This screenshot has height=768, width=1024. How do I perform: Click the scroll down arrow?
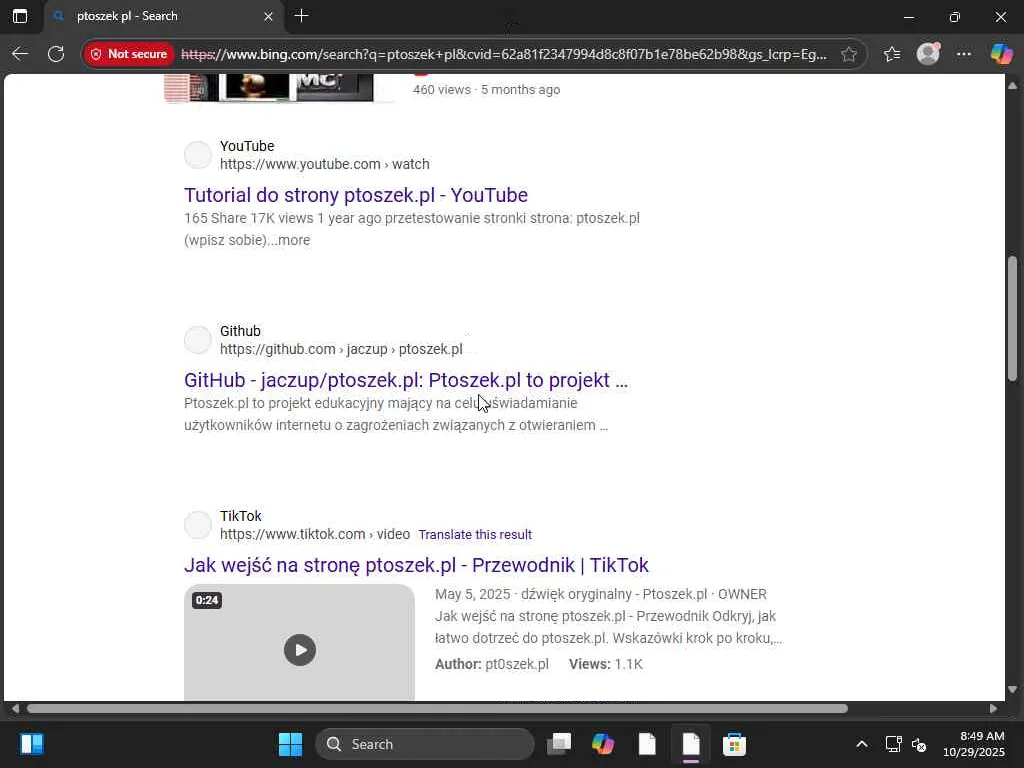pyautogui.click(x=1012, y=690)
